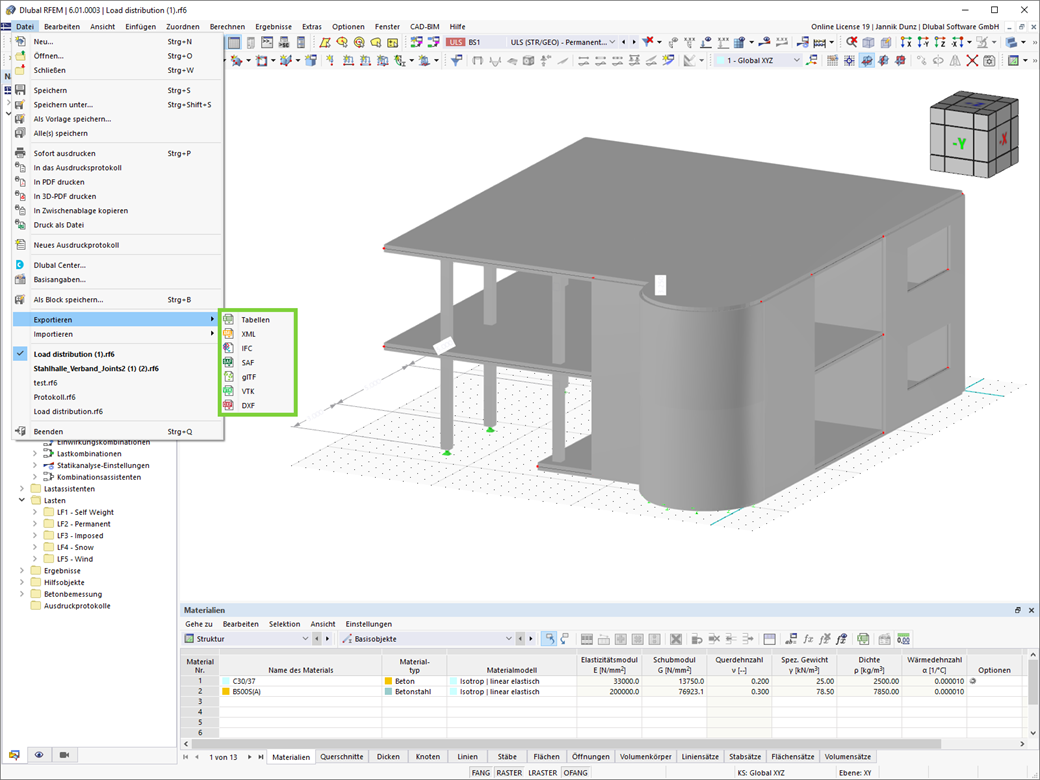Click the eye display icon in navigator footer
Viewport: 1040px width, 780px height.
point(39,755)
